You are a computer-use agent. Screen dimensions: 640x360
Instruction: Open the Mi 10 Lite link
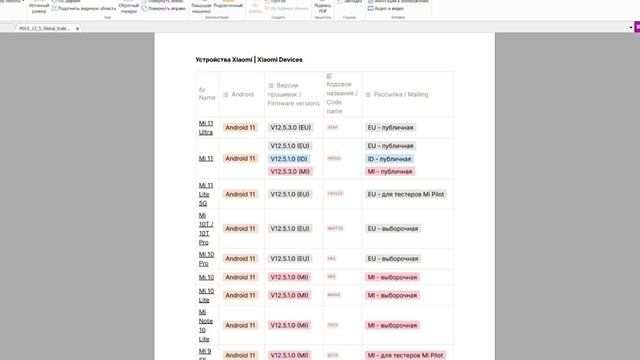[206, 296]
